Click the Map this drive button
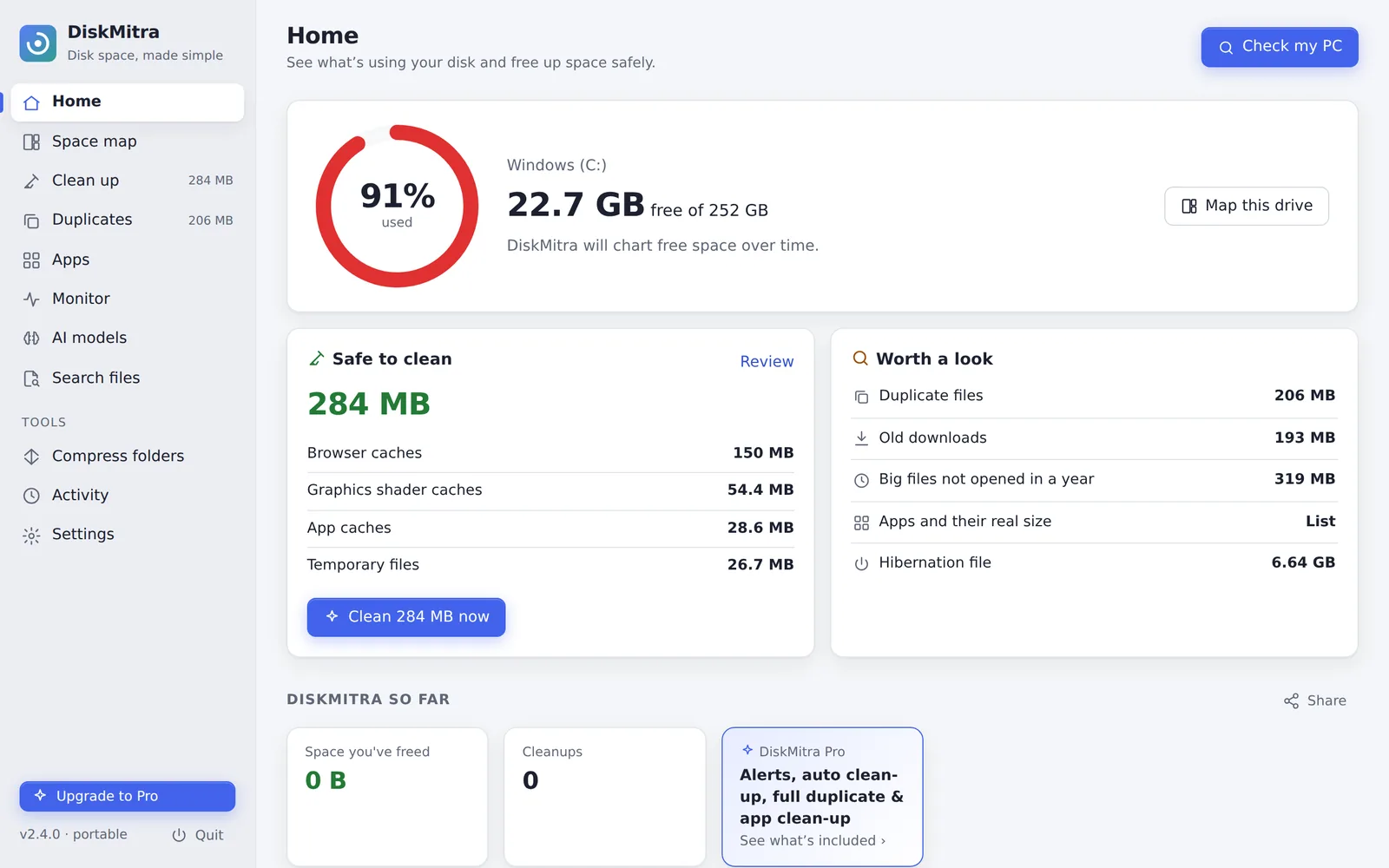This screenshot has width=1389, height=868. click(1247, 206)
